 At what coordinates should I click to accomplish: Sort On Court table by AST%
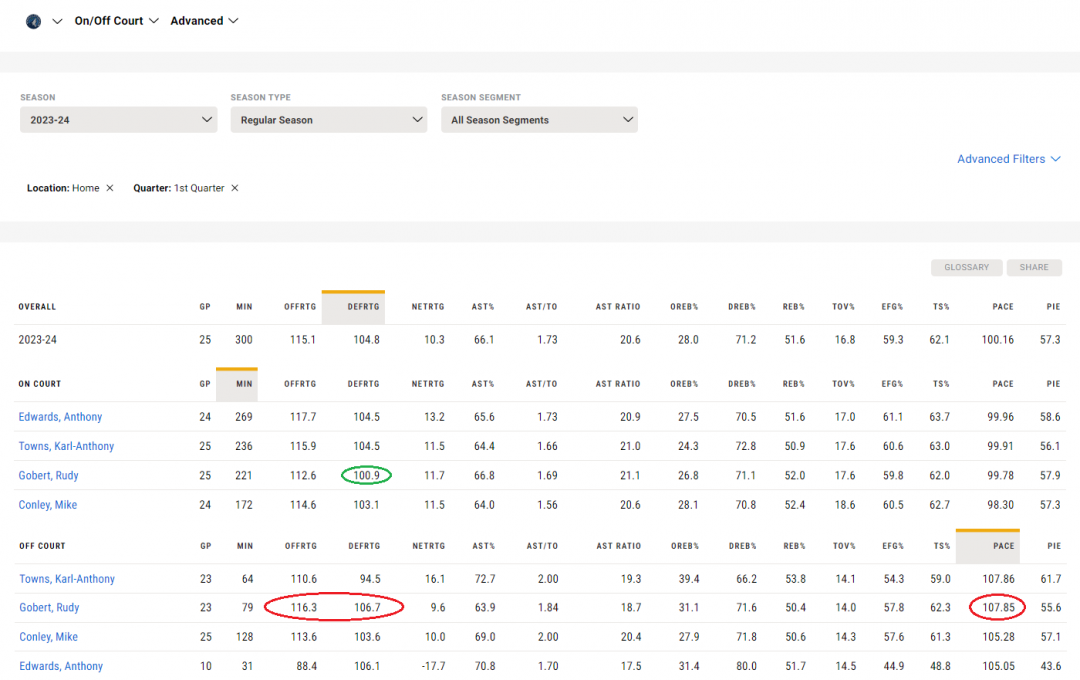(x=483, y=384)
